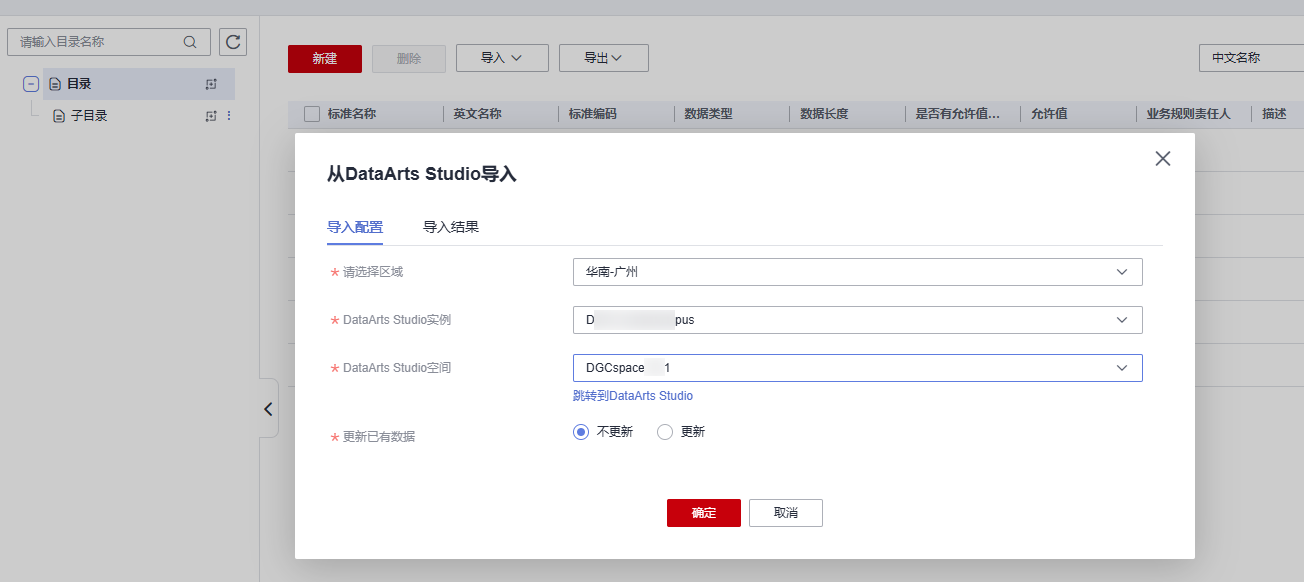The height and width of the screenshot is (582, 1304).
Task: Click the add icon beside 子目录
Action: (x=211, y=116)
